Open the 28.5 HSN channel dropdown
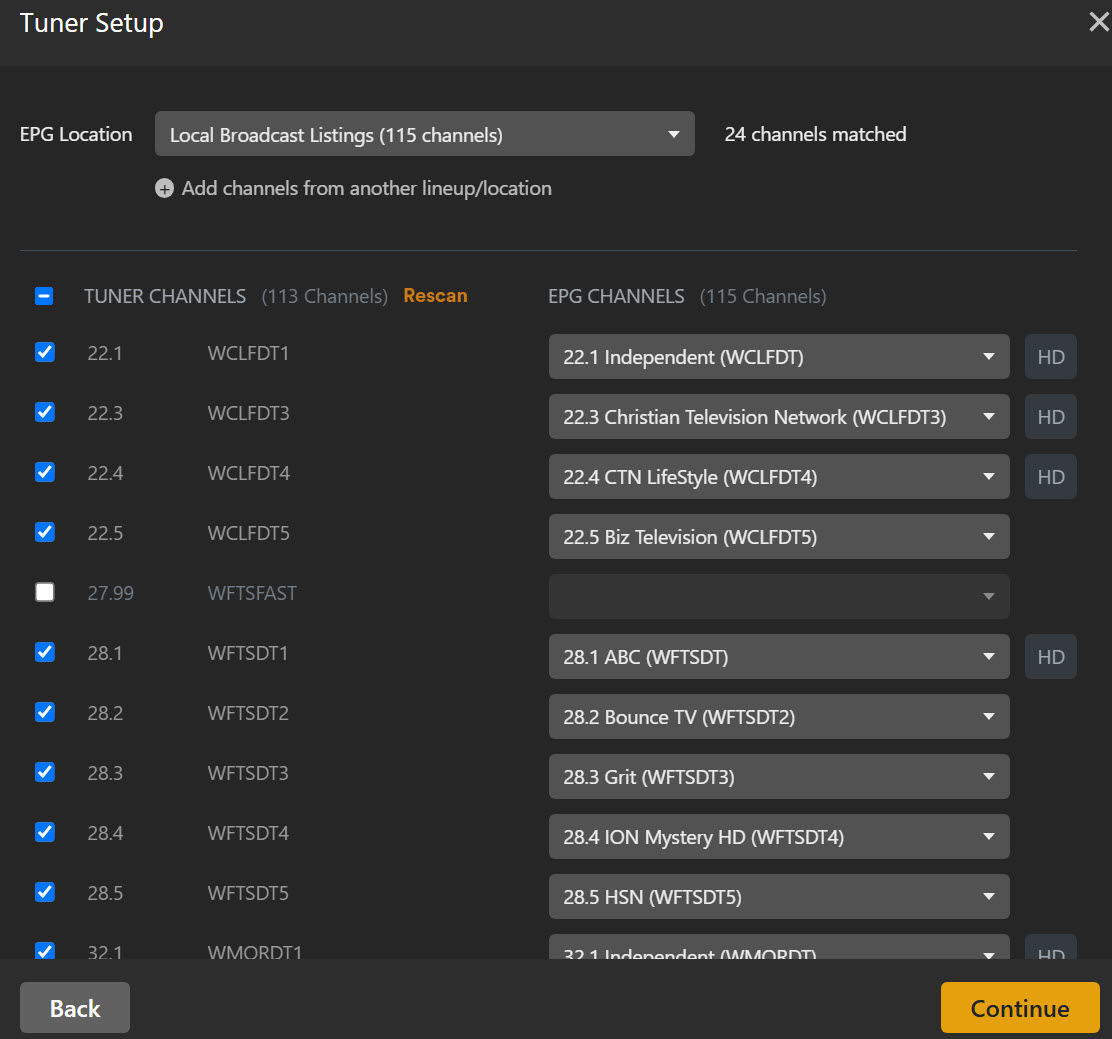Image resolution: width=1112 pixels, height=1039 pixels. click(x=778, y=897)
